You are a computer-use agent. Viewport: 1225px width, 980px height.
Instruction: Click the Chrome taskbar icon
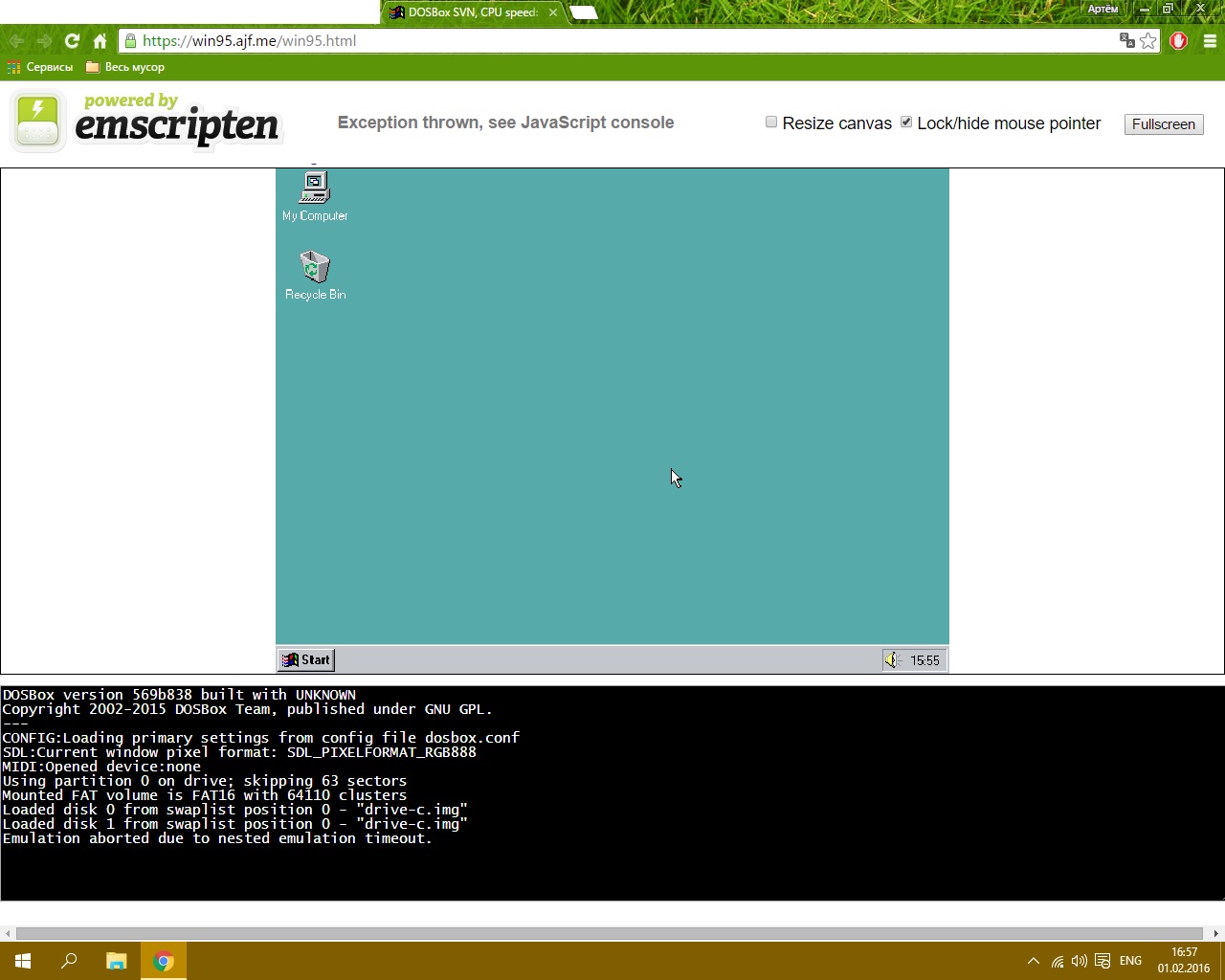pos(164,961)
